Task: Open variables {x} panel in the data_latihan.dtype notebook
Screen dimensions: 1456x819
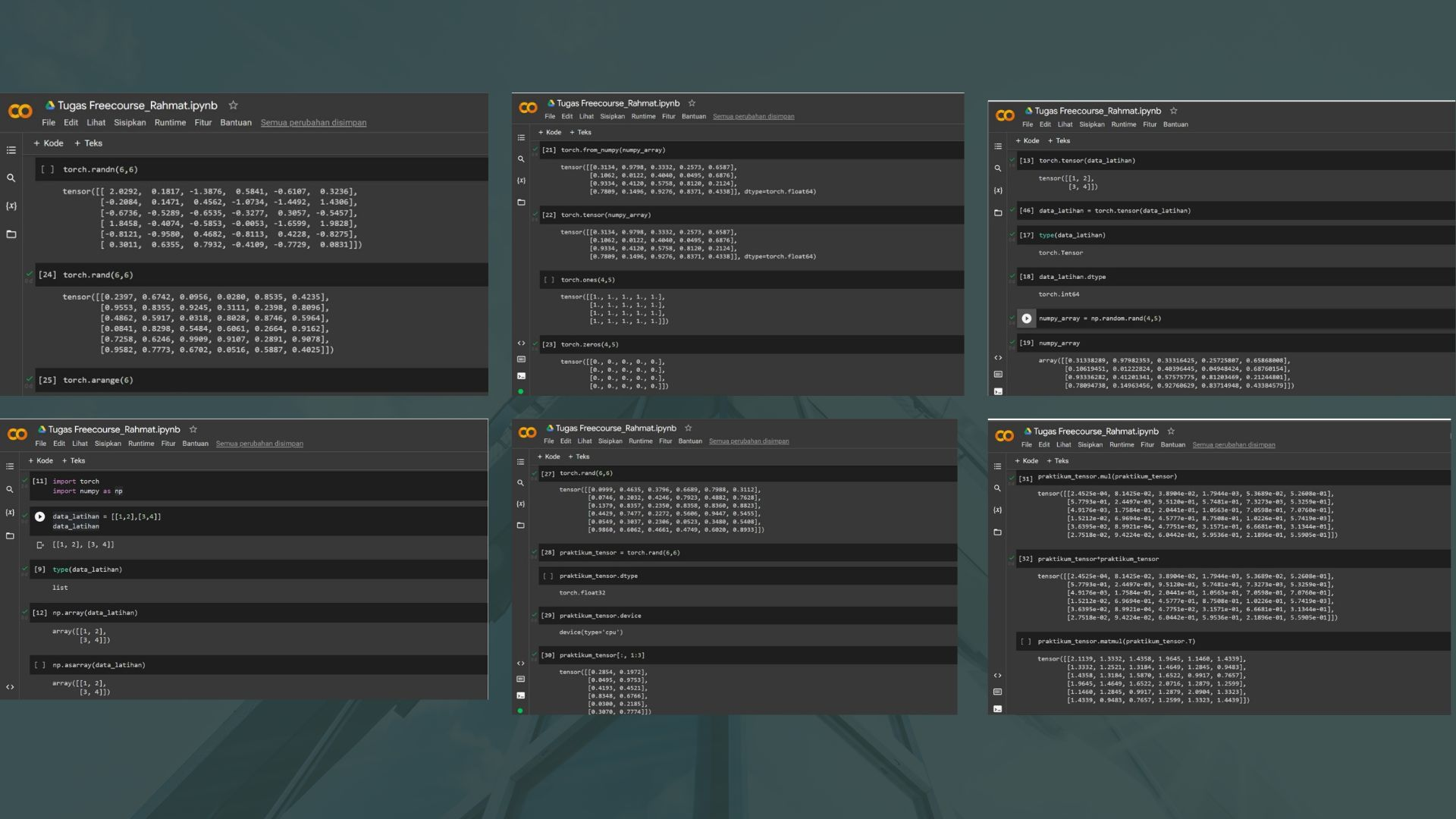Action: 998,190
